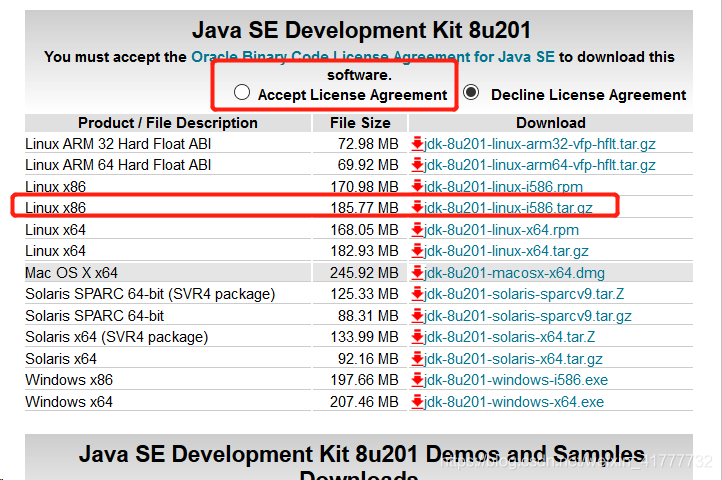722x480 pixels.
Task: Click download arrow icon for linux-i586.rpm
Action: [x=417, y=187]
